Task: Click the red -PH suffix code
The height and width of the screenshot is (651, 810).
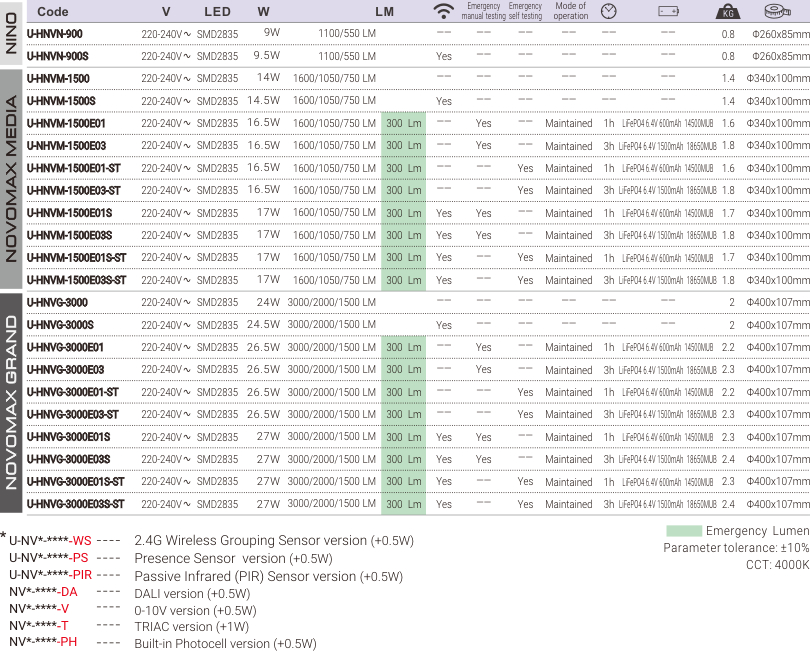Action: pyautogui.click(x=67, y=642)
